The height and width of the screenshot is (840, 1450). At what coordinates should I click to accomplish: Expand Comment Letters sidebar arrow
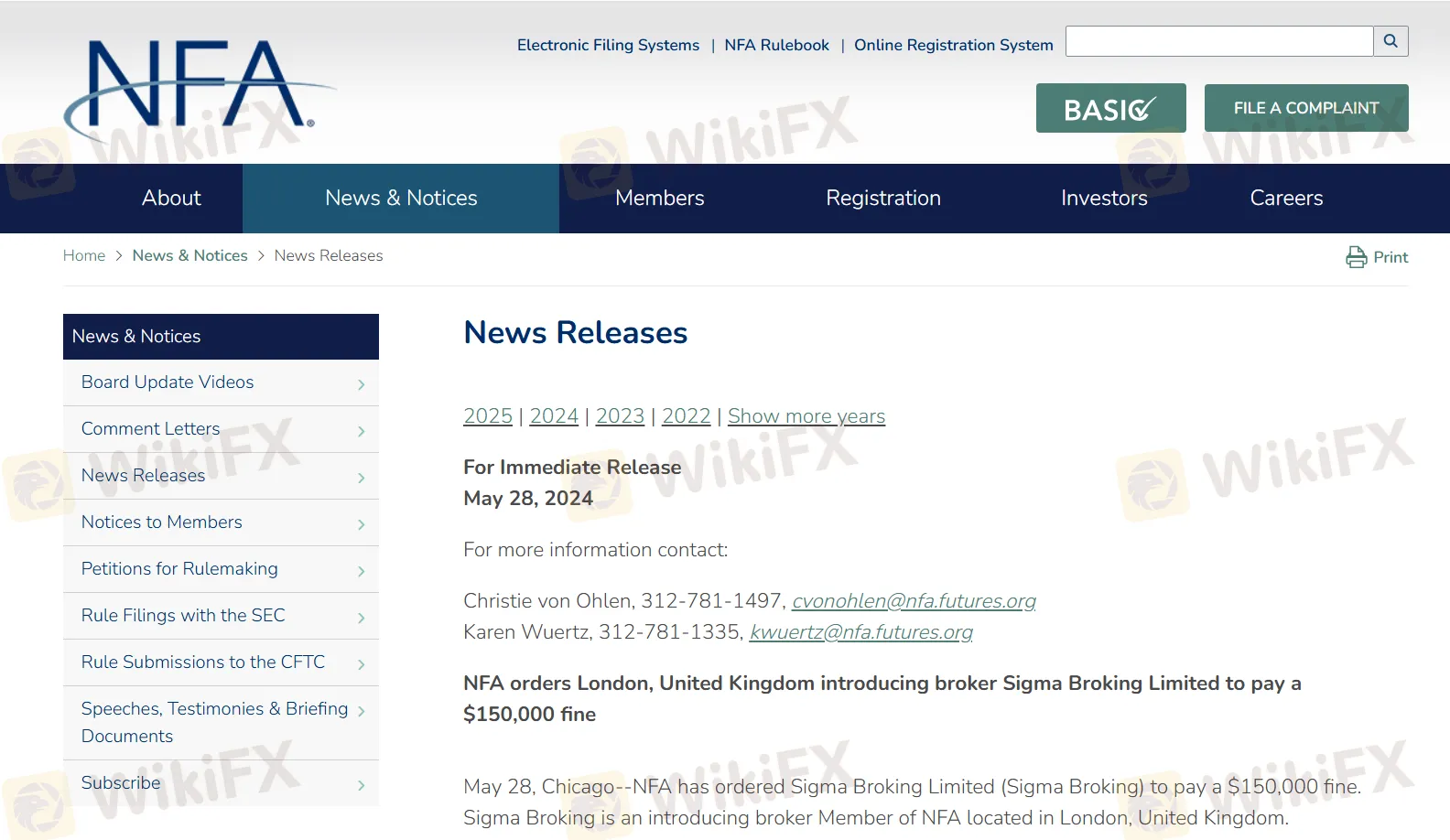coord(362,432)
